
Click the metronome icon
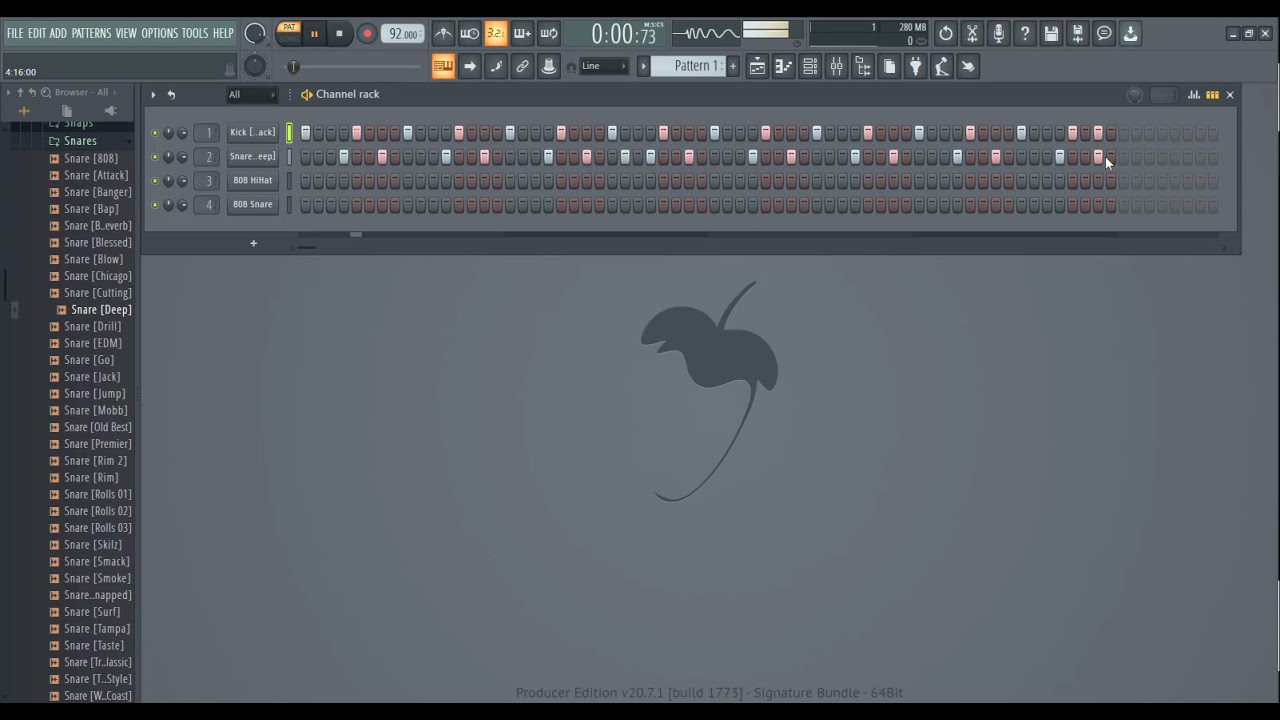[x=443, y=34]
